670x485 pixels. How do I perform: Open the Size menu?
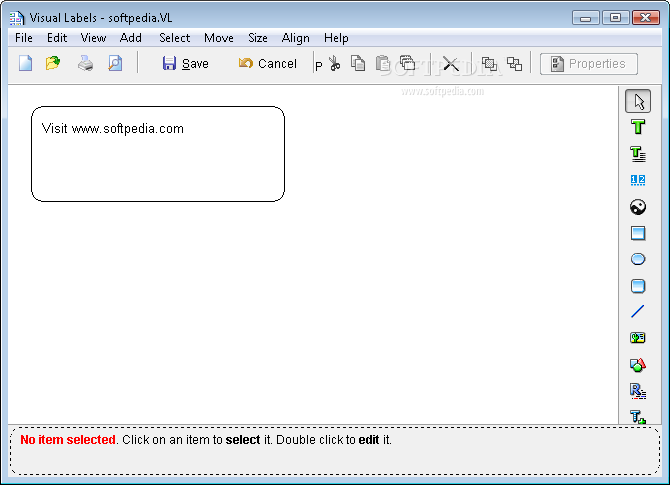tap(258, 38)
